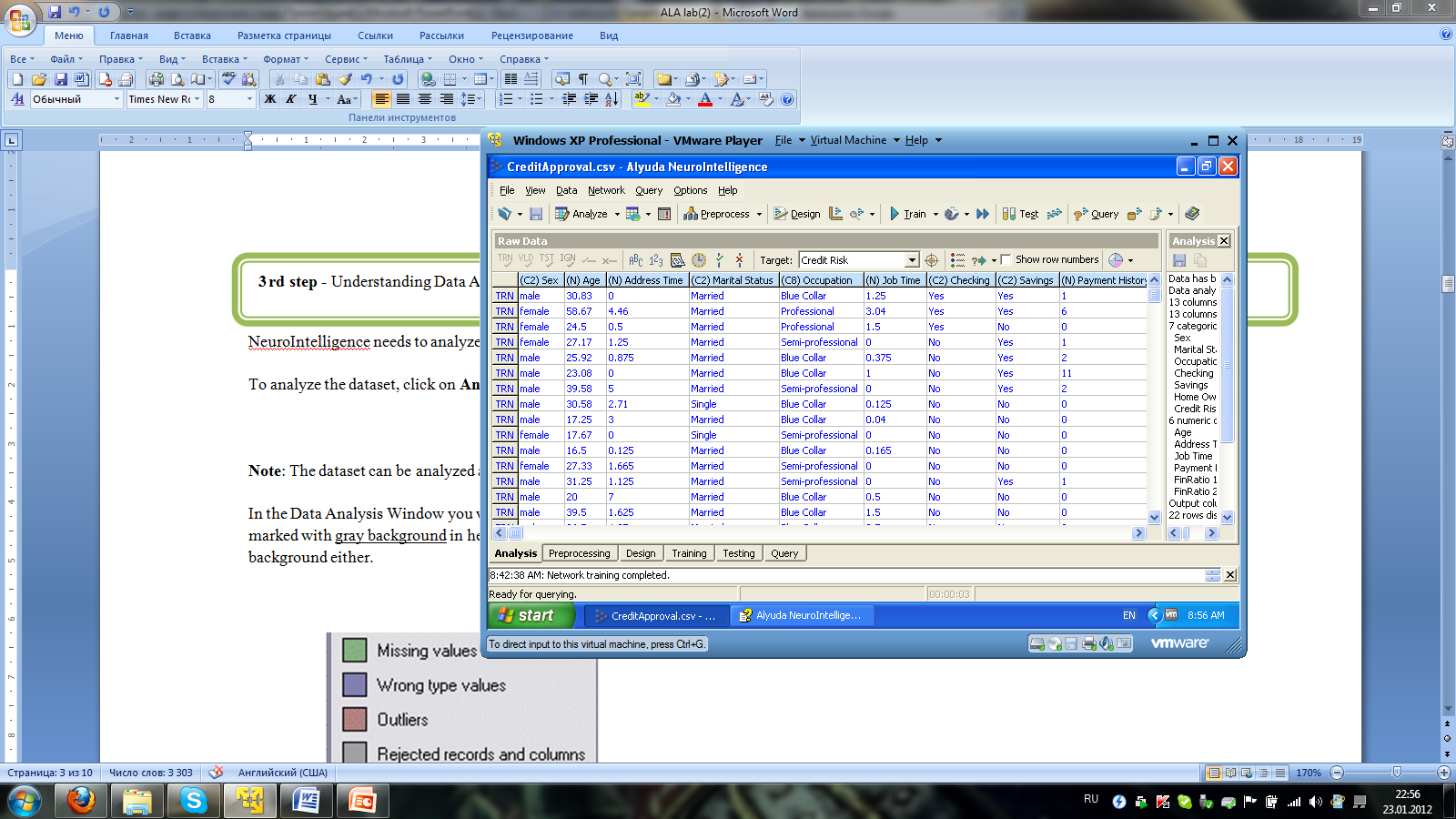Click the spelling check icon in Word
The image size is (1456, 819).
(x=228, y=79)
